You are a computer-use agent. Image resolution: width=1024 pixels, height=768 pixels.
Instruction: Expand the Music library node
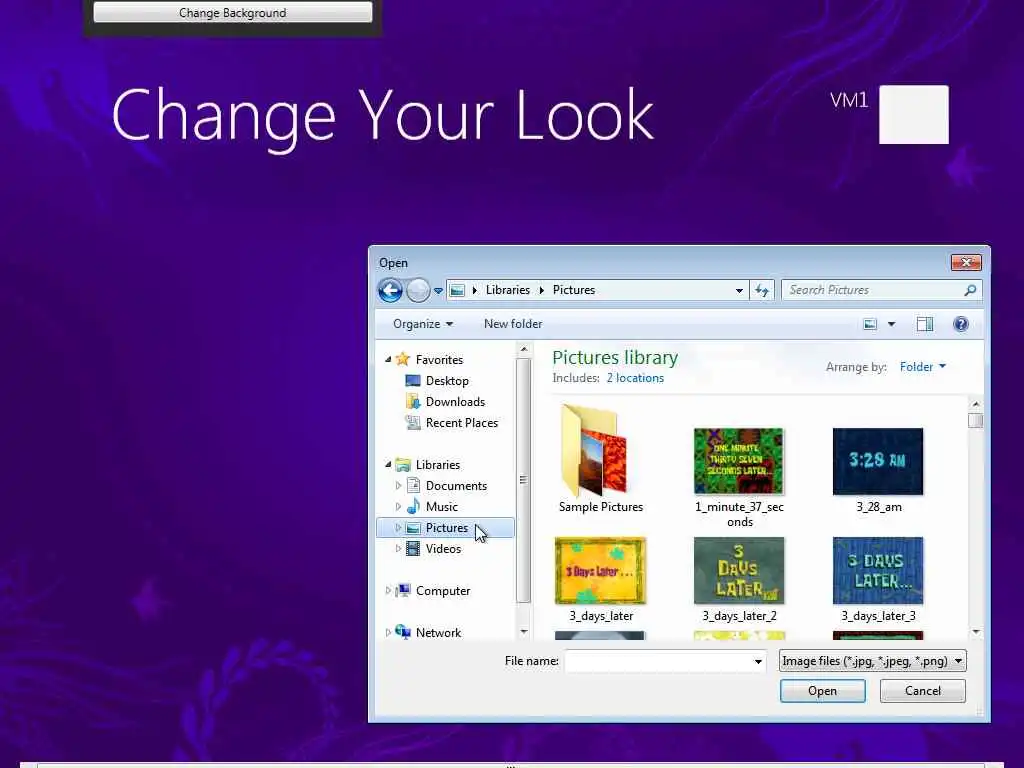[x=398, y=506]
